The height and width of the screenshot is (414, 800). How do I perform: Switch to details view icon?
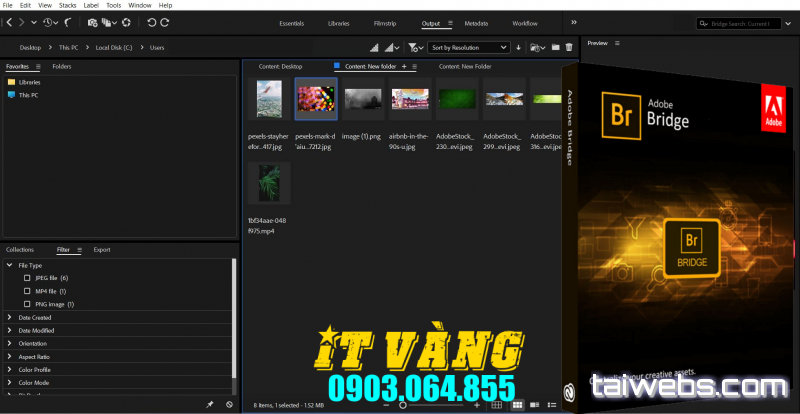[x=535, y=405]
